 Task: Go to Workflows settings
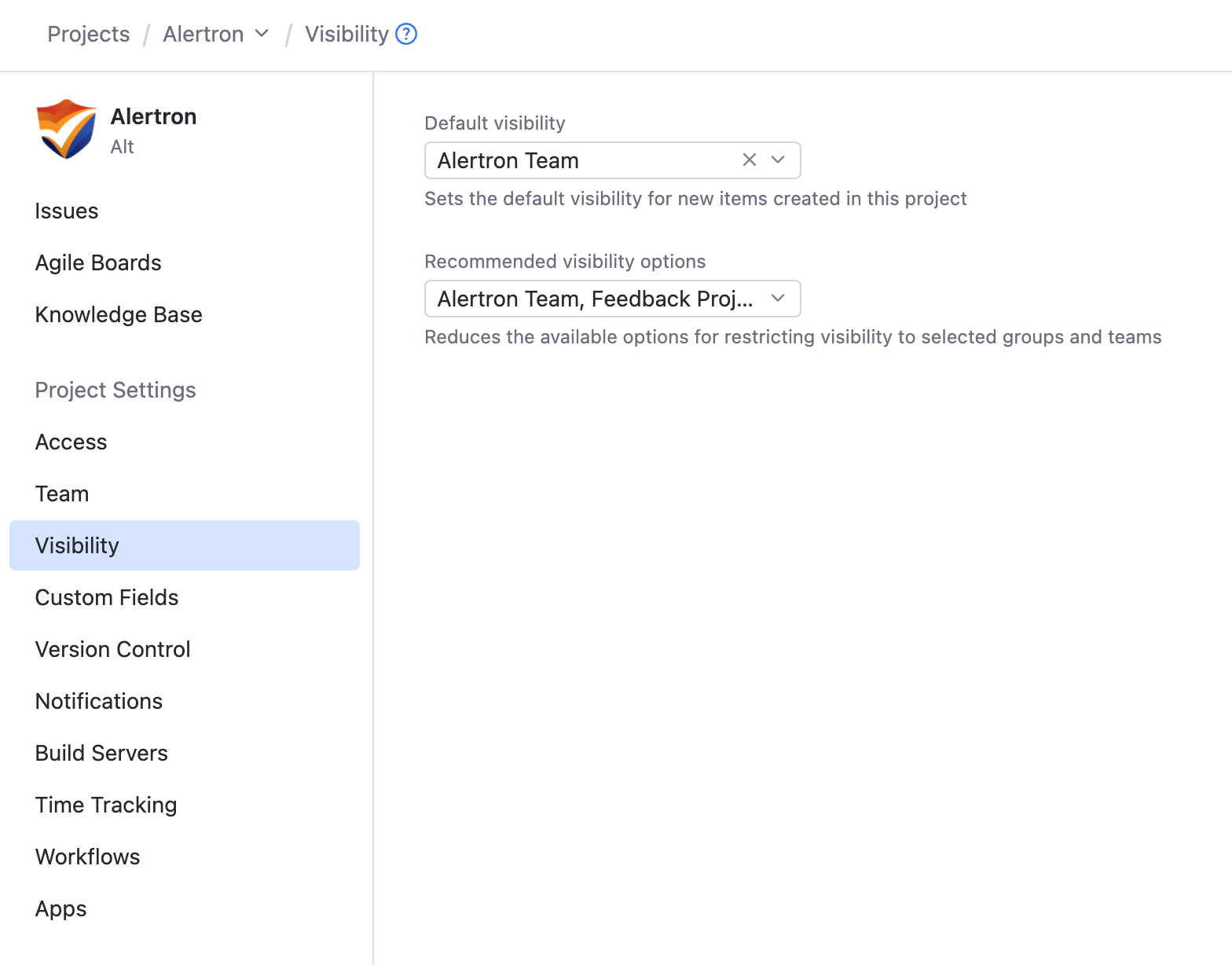pyautogui.click(x=88, y=857)
